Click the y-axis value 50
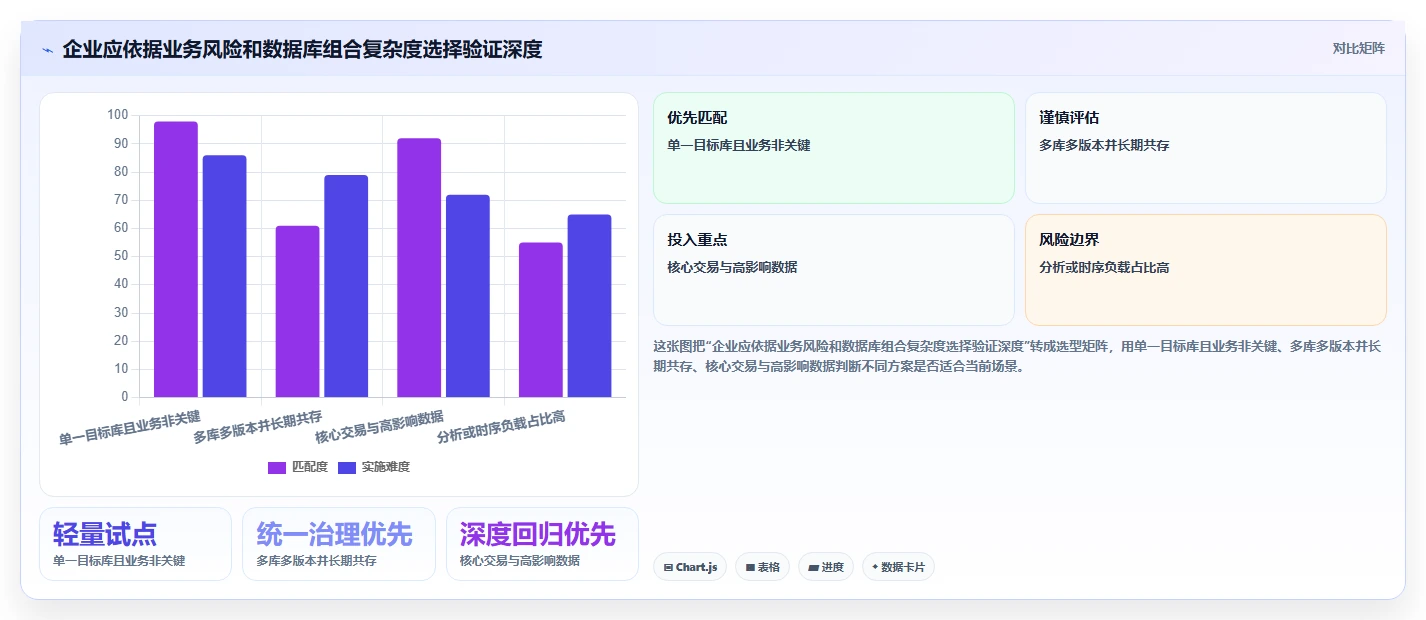Screen dimensions: 1426x620 (121, 256)
